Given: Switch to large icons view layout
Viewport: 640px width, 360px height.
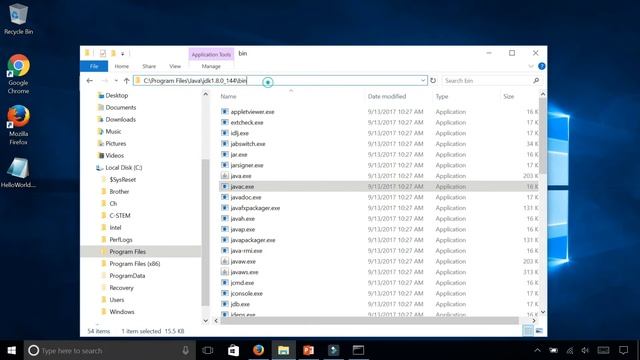Looking at the screenshot, I should 539,331.
